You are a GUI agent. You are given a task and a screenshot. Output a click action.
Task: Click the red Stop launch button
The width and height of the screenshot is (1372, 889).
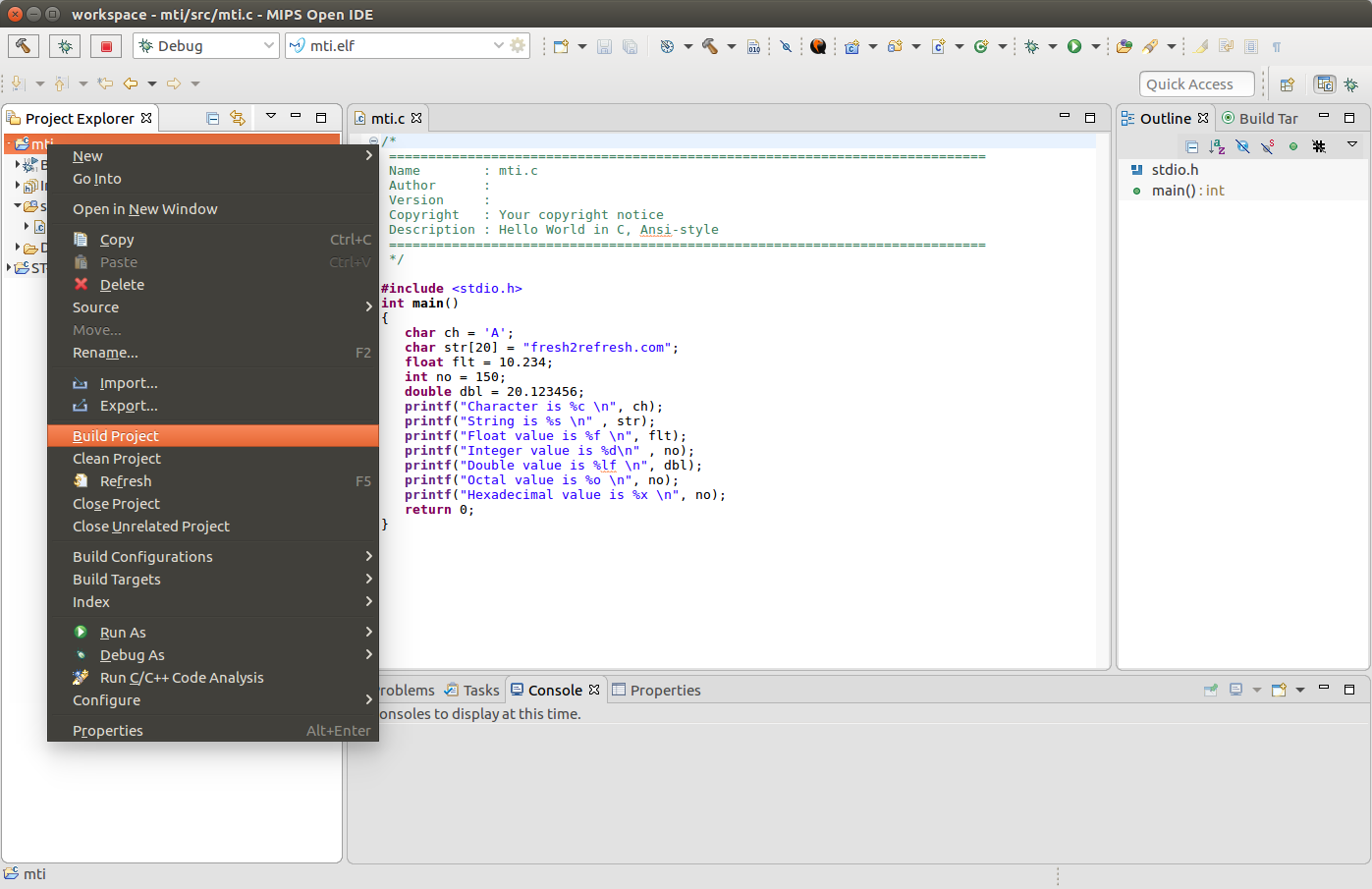point(106,46)
